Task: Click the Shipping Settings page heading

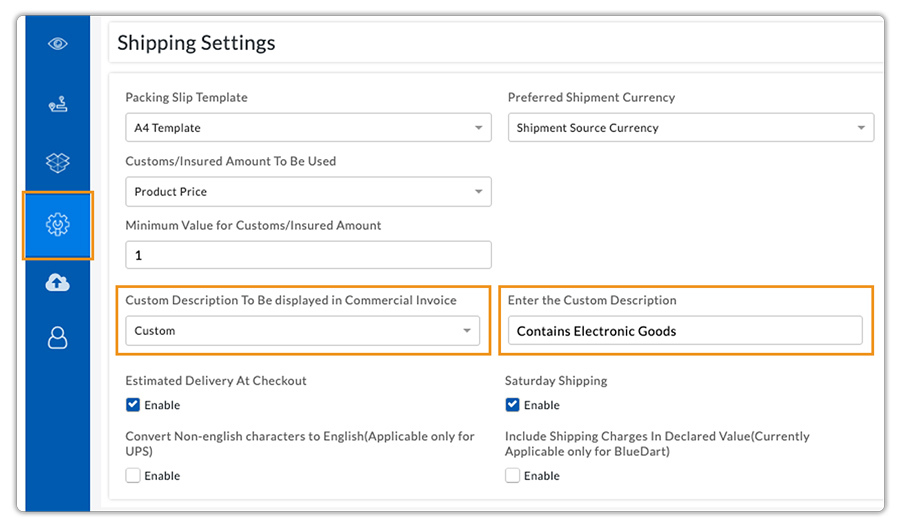Action: (x=196, y=43)
